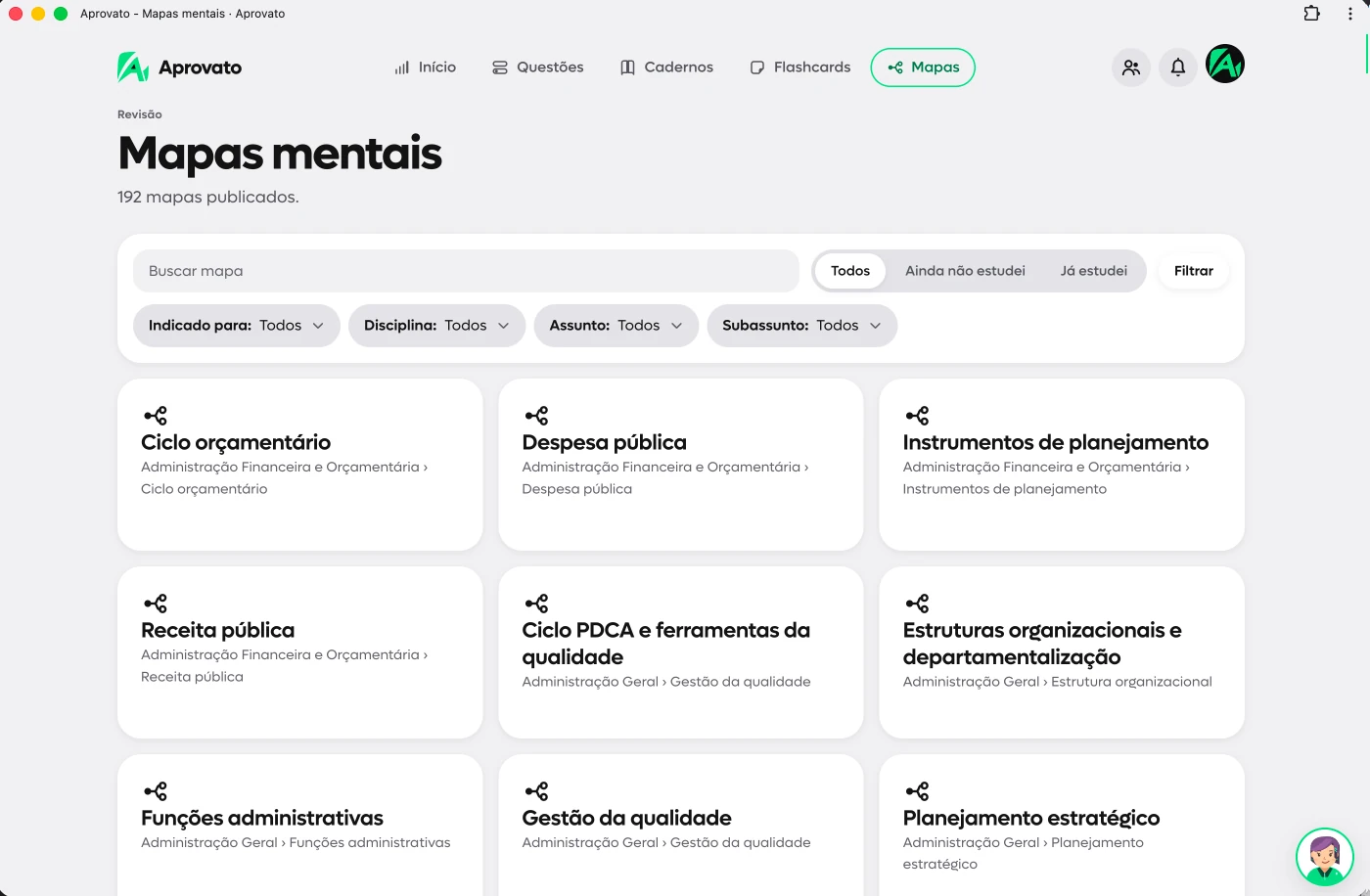Click the Início bar-chart icon
The width and height of the screenshot is (1370, 896).
coord(402,67)
